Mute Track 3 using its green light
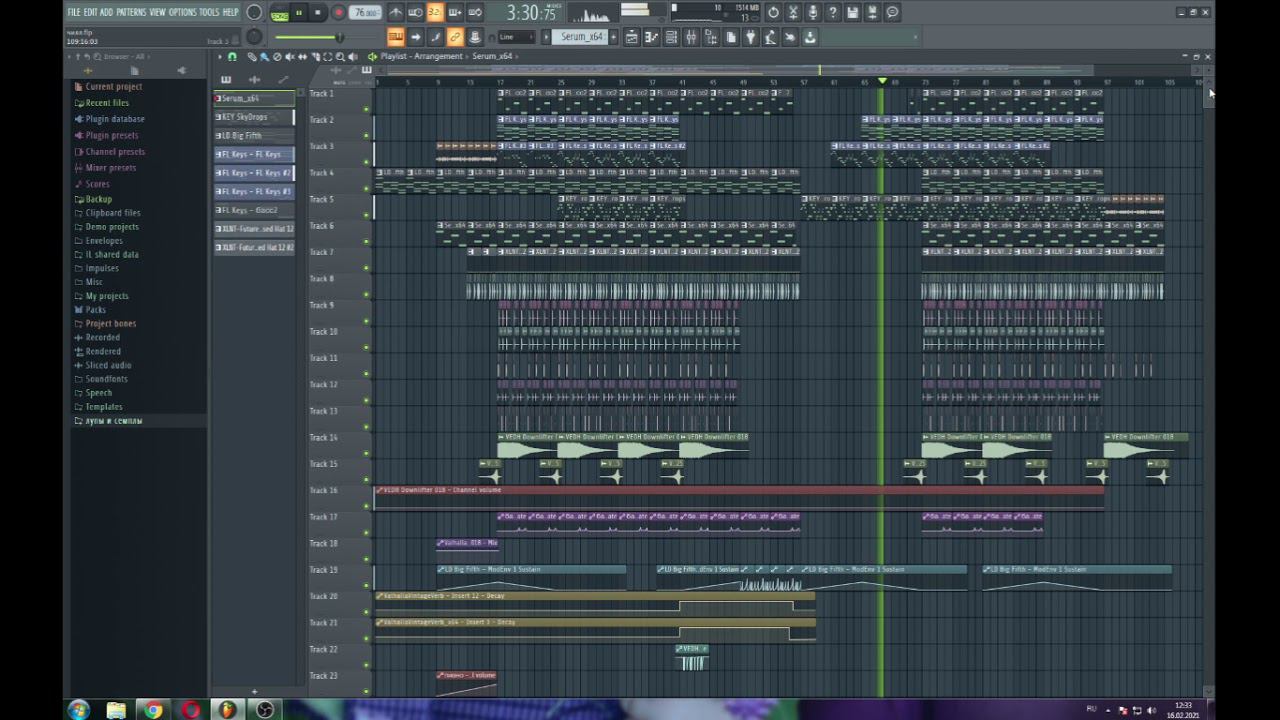 pyautogui.click(x=366, y=161)
